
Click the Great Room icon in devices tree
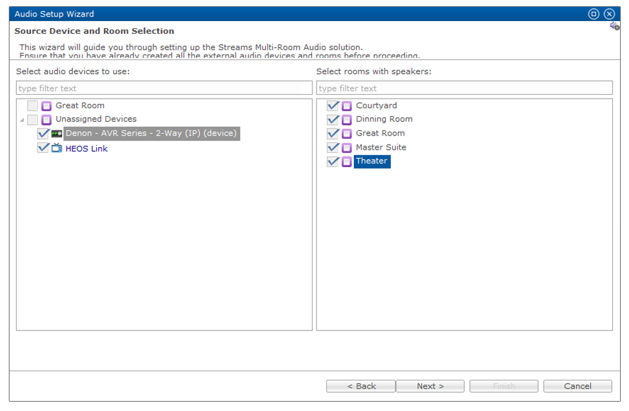click(47, 106)
